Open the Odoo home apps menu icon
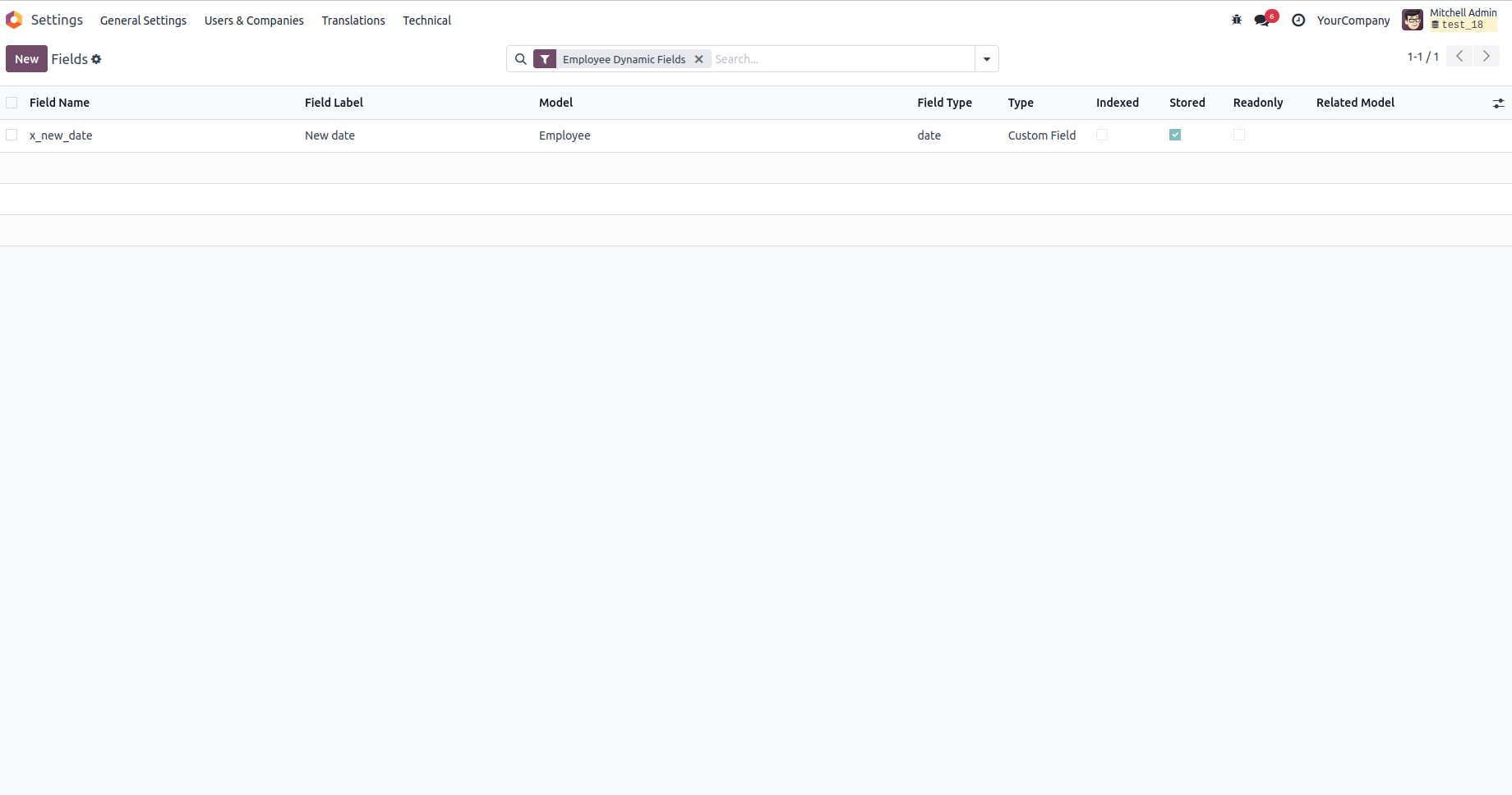Image resolution: width=1512 pixels, height=795 pixels. [x=14, y=20]
